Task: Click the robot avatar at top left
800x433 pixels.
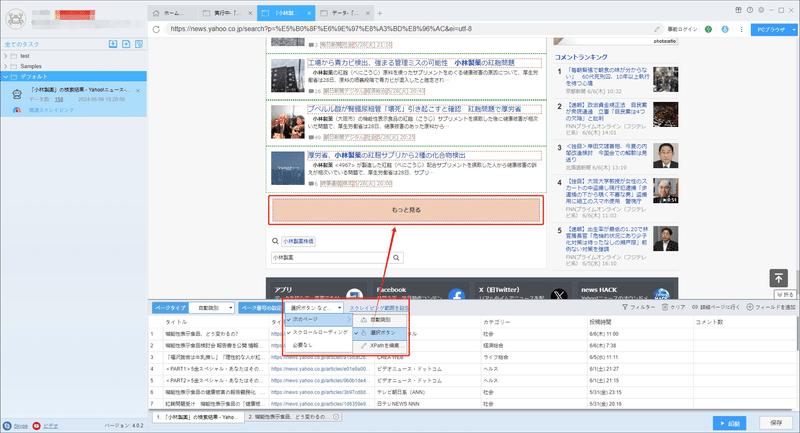Action: click(16, 19)
